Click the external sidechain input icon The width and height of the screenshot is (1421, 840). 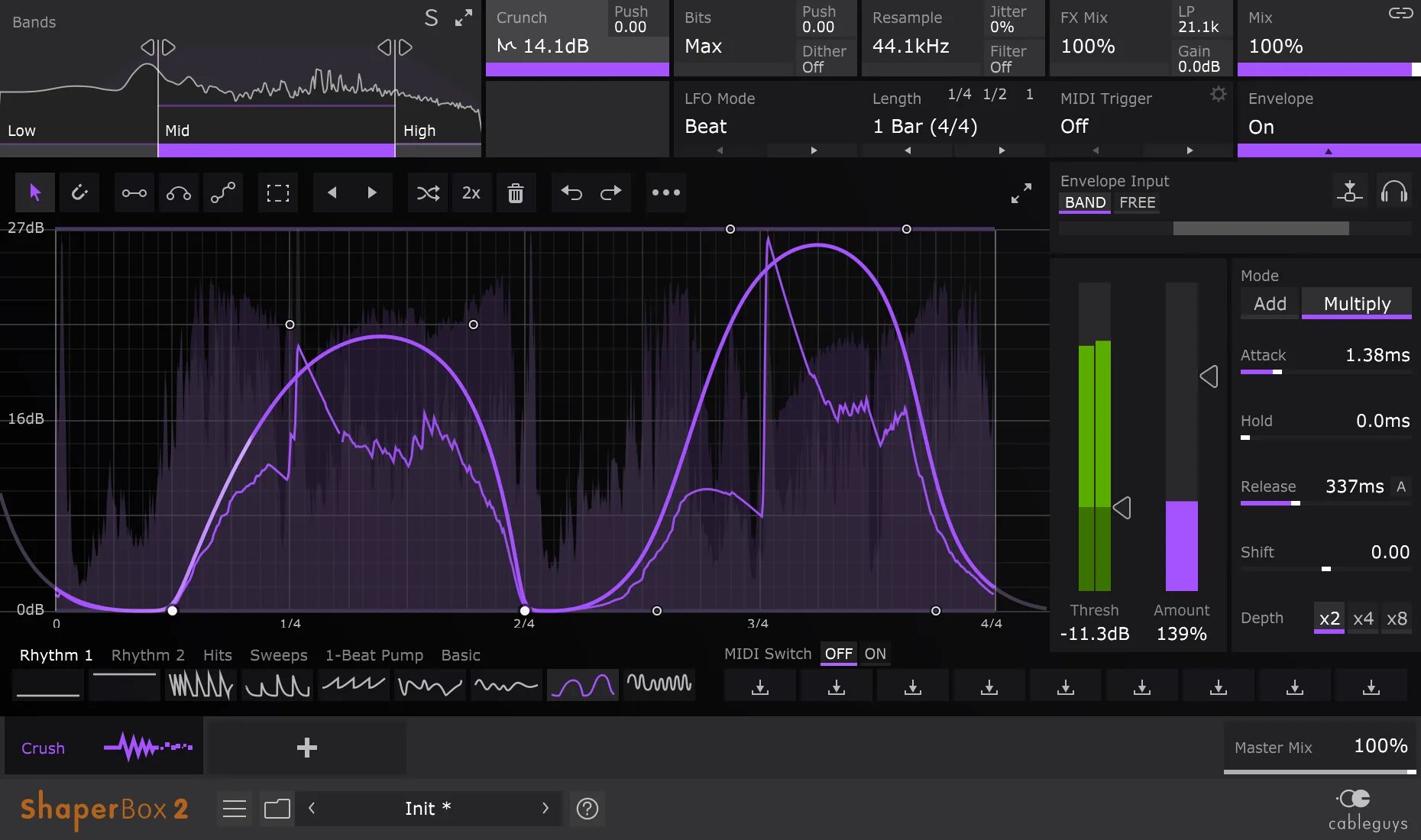[1350, 191]
